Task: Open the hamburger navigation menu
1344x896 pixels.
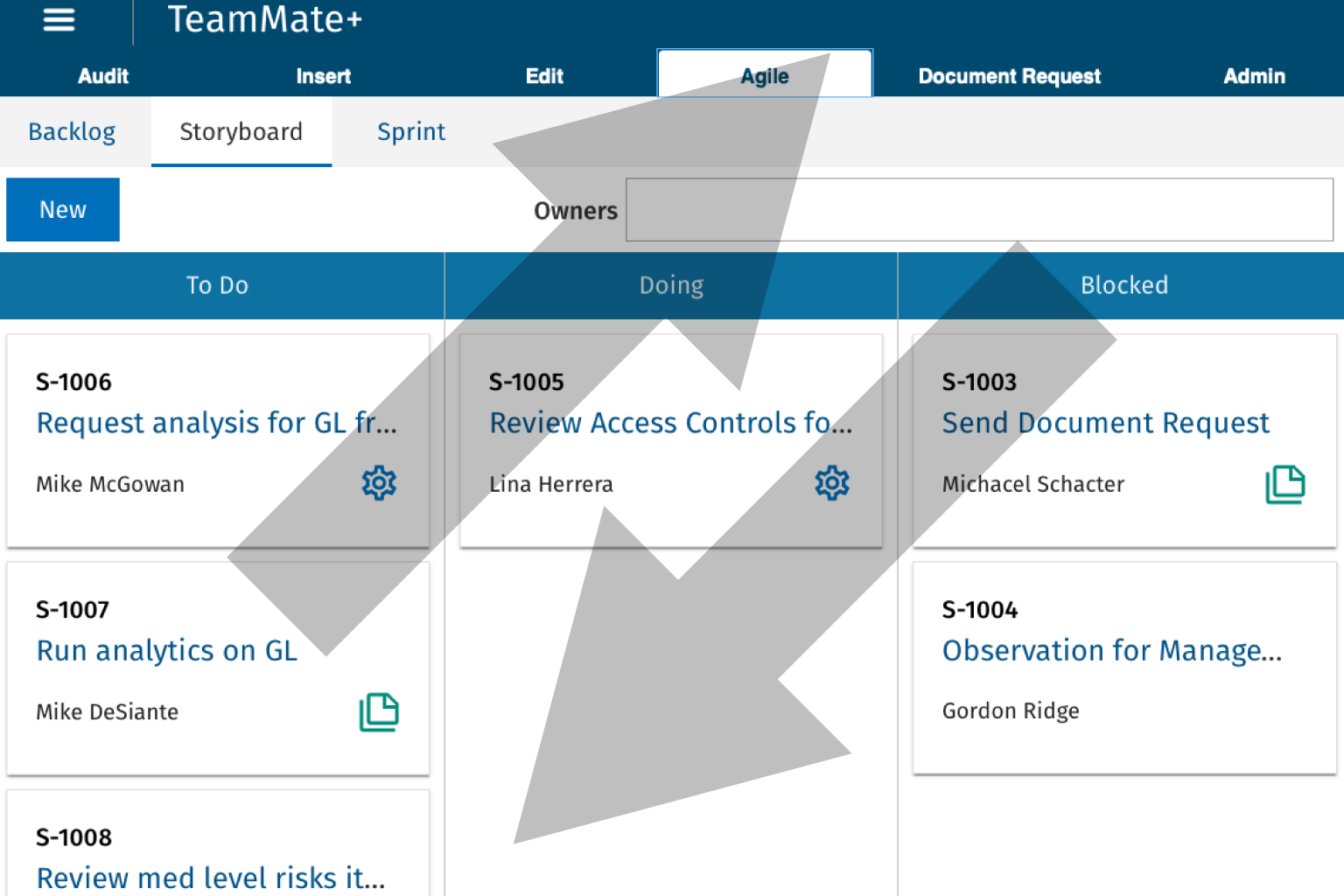Action: (x=59, y=19)
